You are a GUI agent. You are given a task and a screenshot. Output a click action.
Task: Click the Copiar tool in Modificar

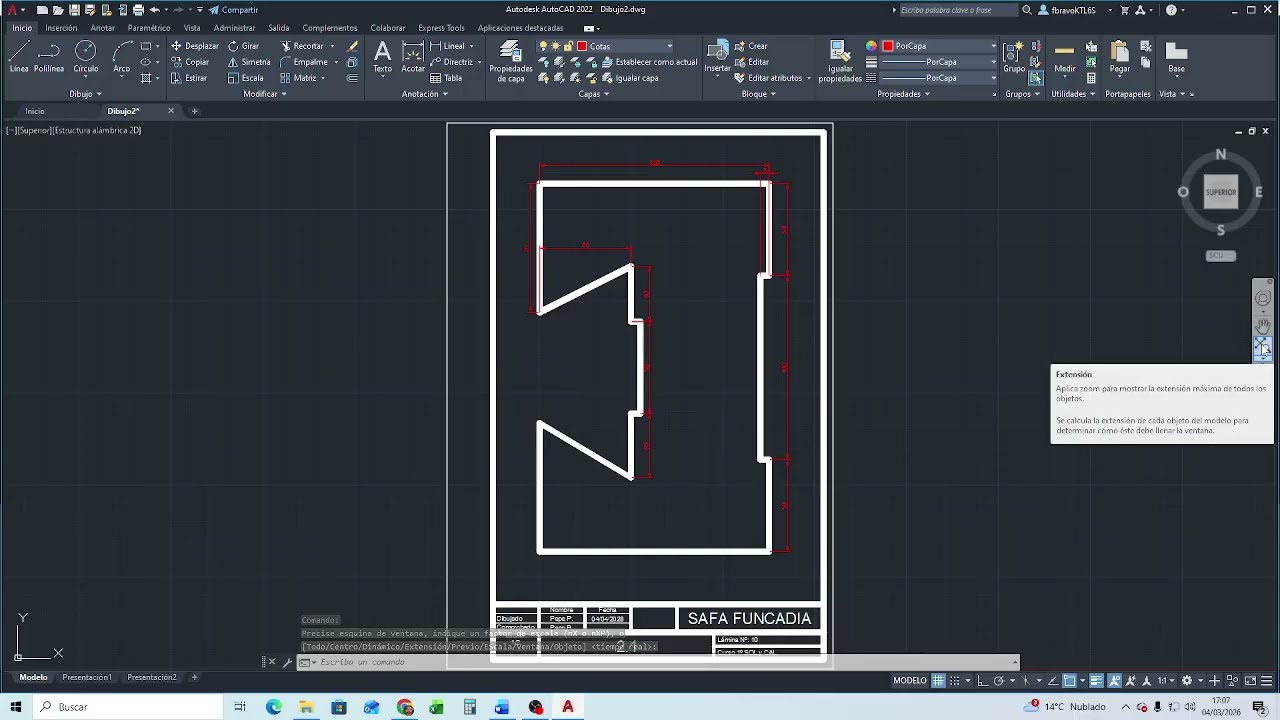click(x=190, y=62)
